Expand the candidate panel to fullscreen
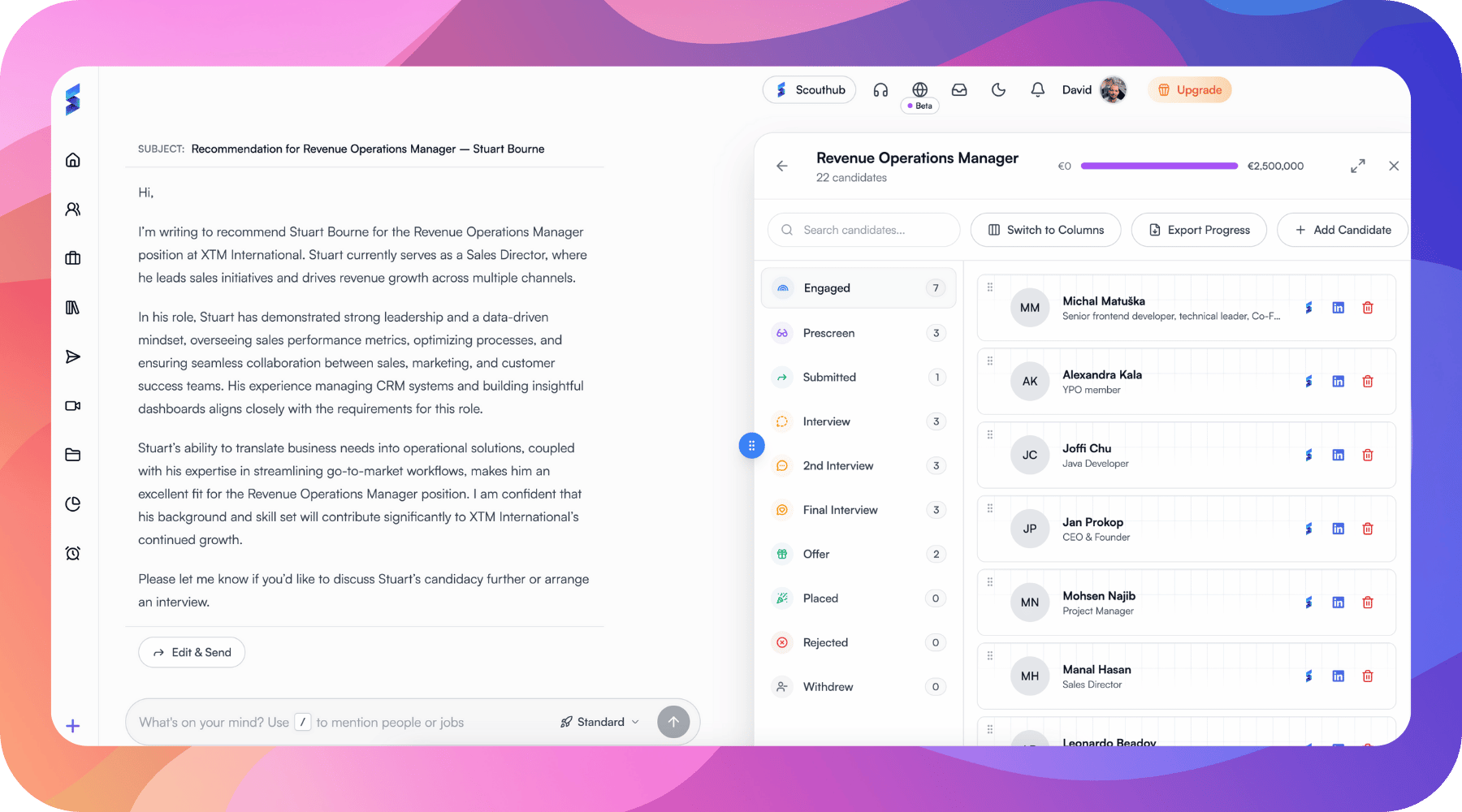The height and width of the screenshot is (812, 1462). [1357, 166]
